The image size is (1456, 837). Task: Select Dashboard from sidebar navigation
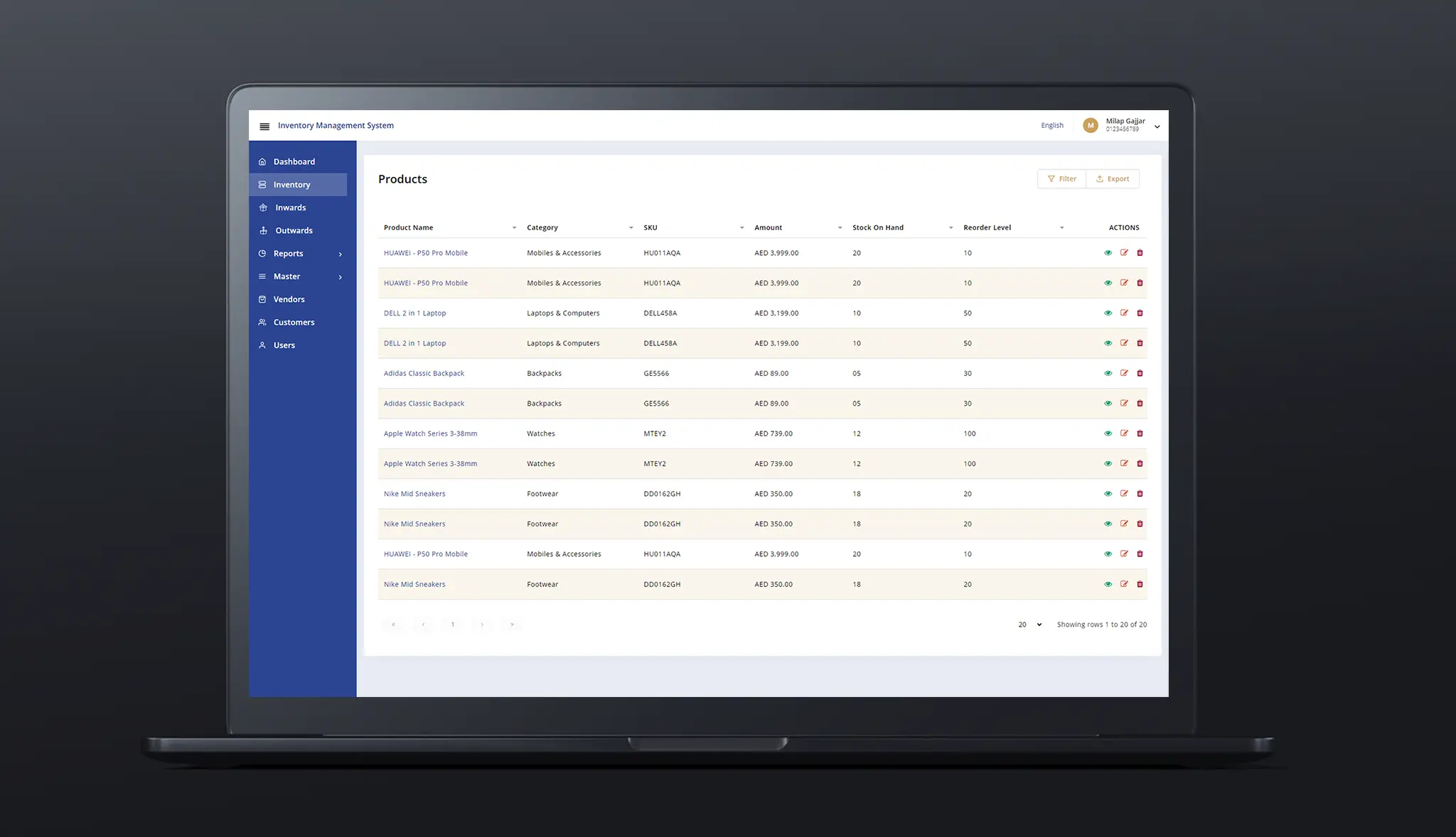click(294, 161)
